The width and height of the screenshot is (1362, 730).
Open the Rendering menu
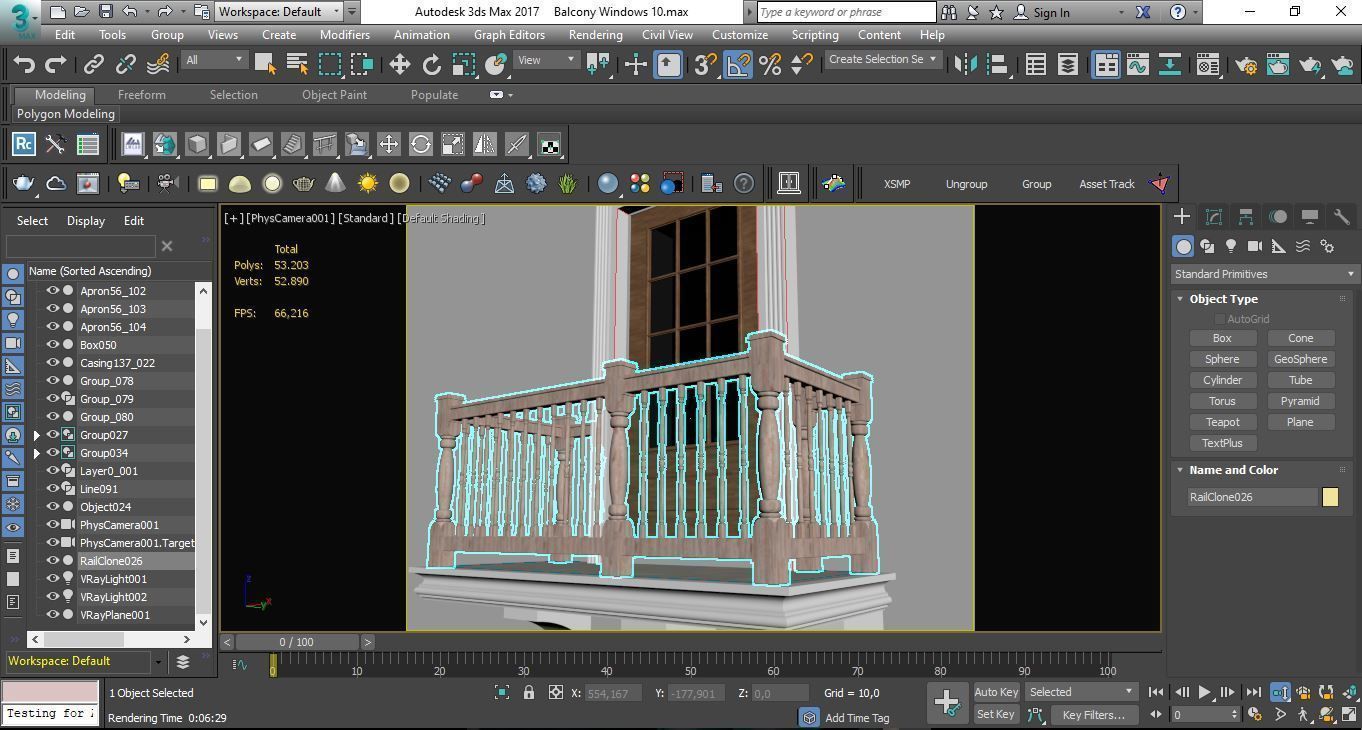595,34
